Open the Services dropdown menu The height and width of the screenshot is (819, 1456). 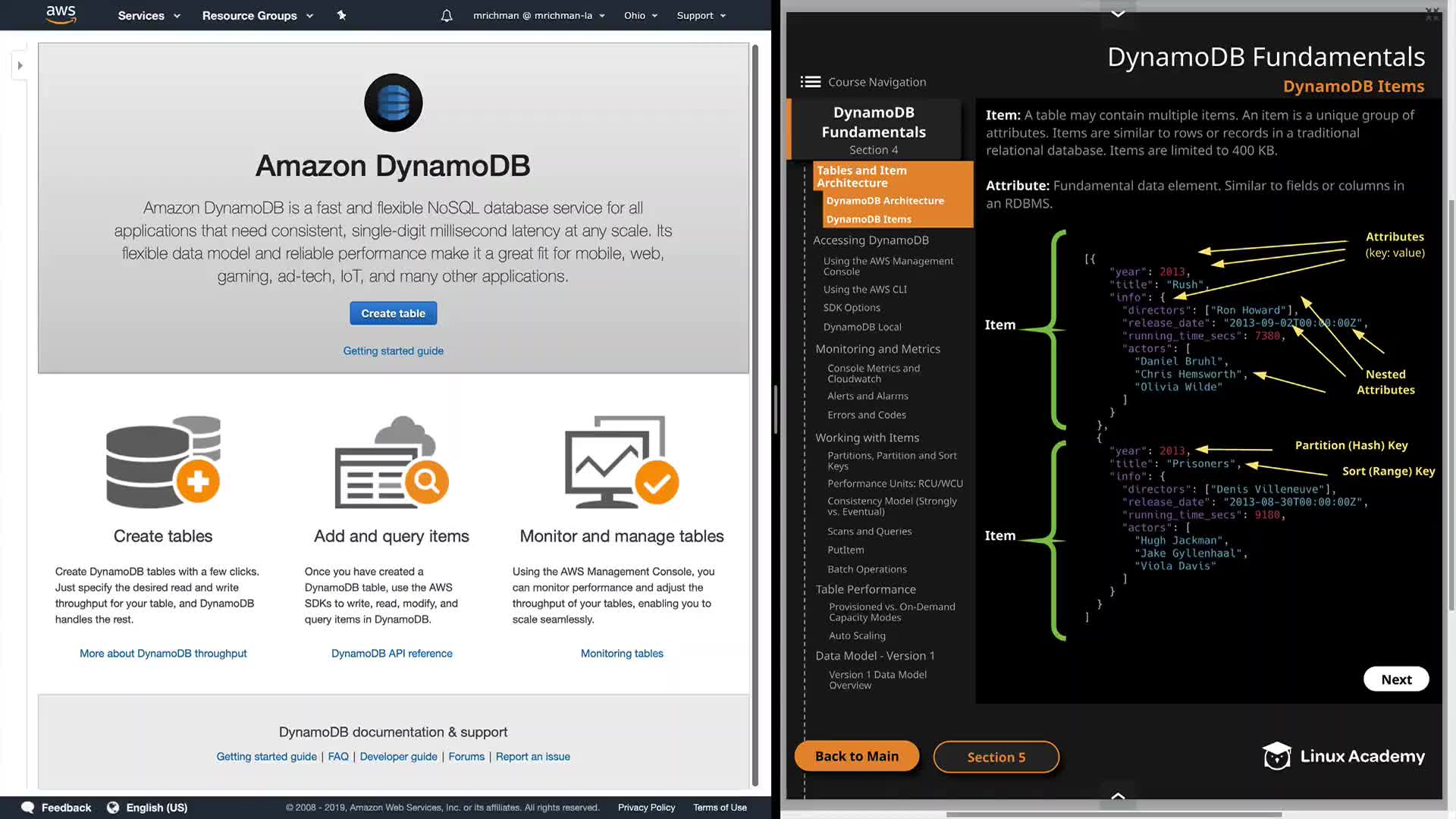tap(149, 15)
